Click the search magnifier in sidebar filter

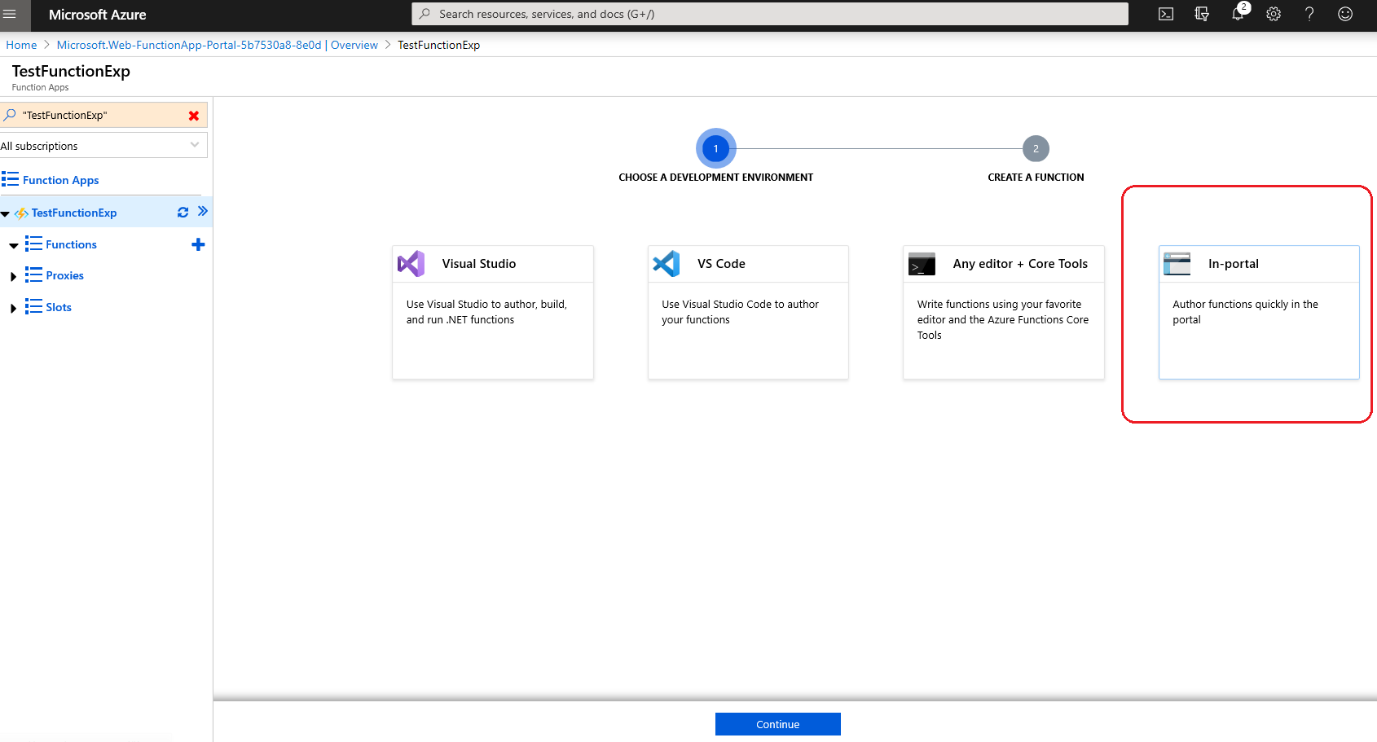10,115
